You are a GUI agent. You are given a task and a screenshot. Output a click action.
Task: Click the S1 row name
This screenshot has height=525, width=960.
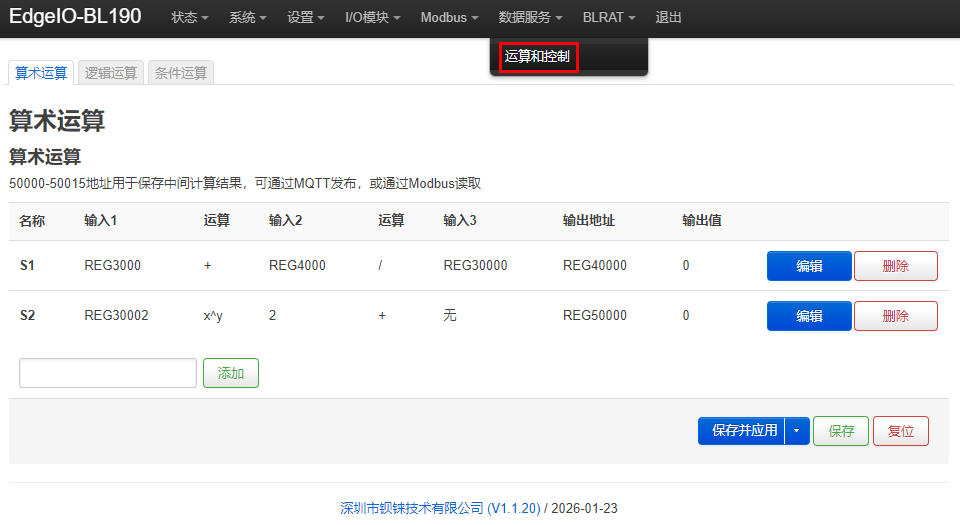pyautogui.click(x=28, y=266)
